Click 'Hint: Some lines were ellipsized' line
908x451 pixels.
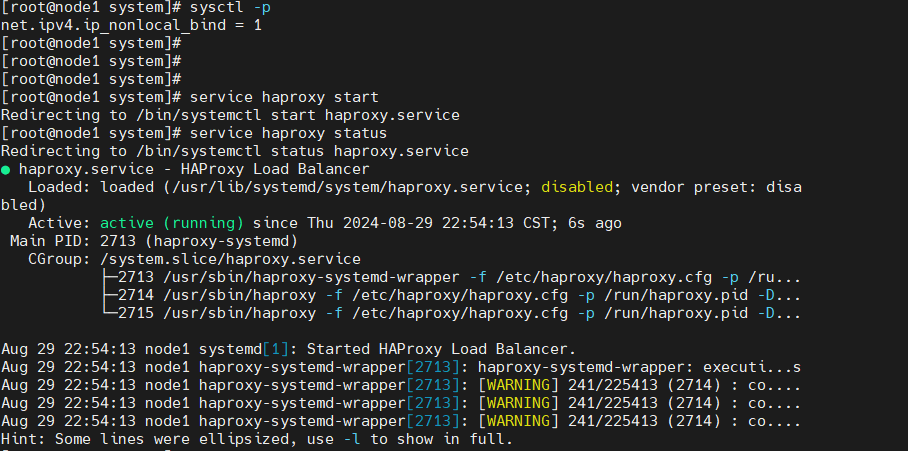click(x=257, y=439)
